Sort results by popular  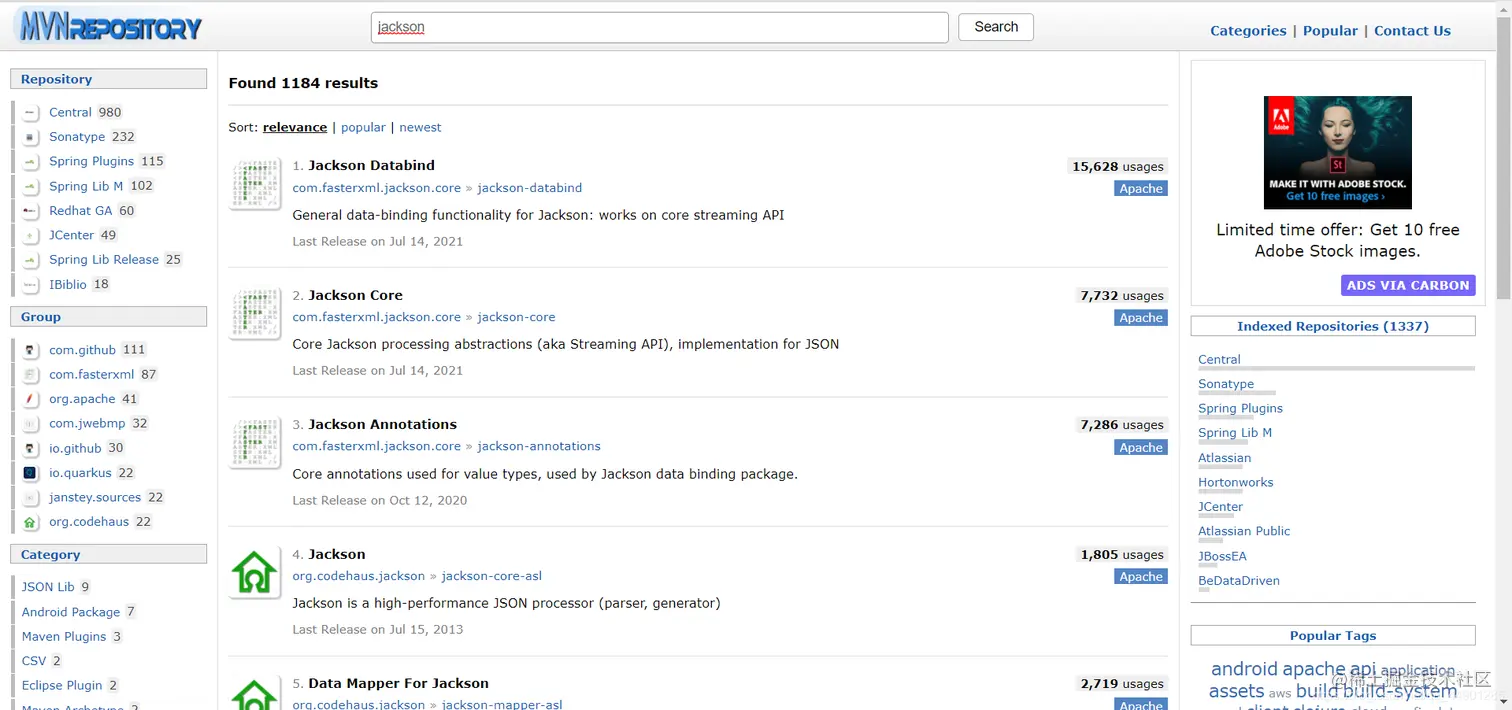363,127
